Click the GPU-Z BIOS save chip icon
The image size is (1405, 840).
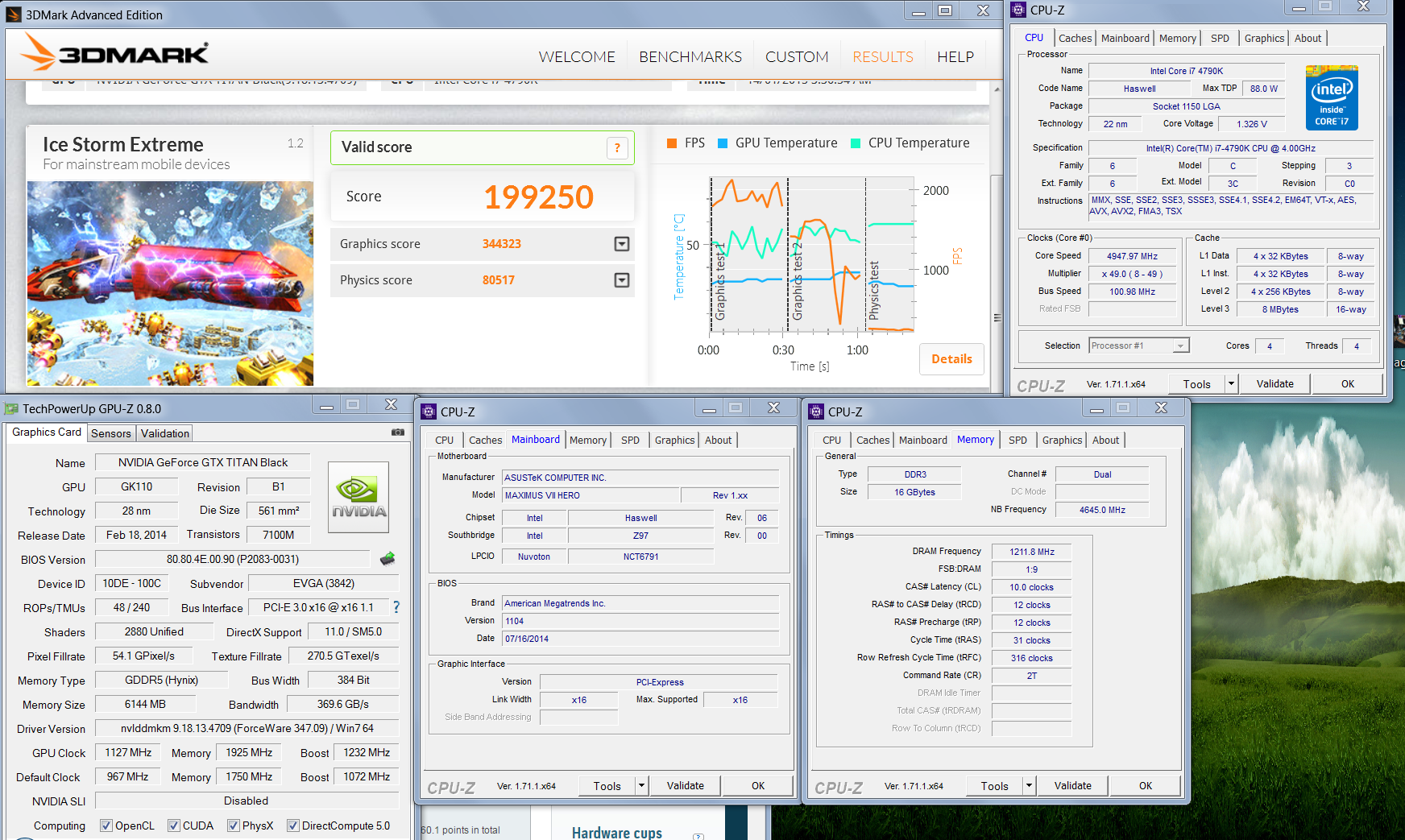[x=388, y=558]
